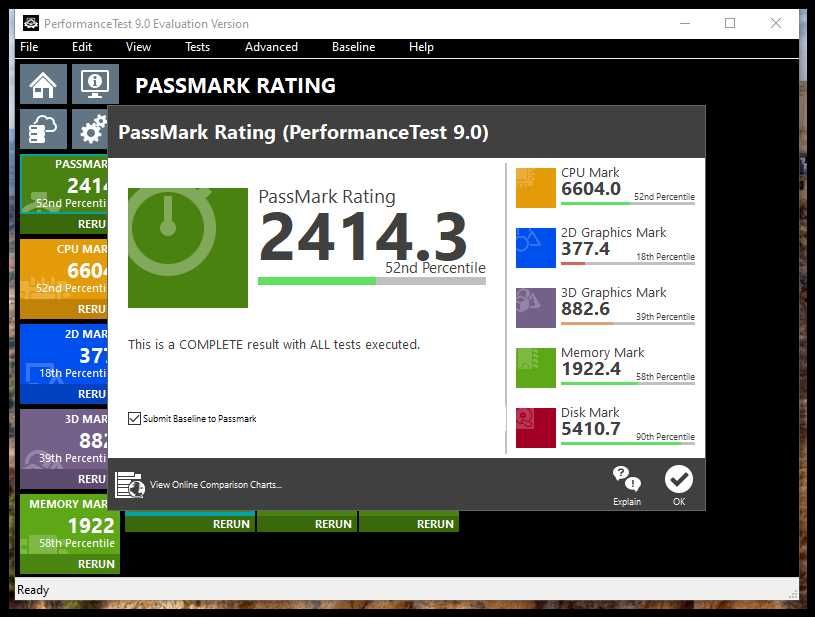This screenshot has width=815, height=617.
Task: Click the purple 3D Graphics Mark icon
Action: [x=535, y=308]
